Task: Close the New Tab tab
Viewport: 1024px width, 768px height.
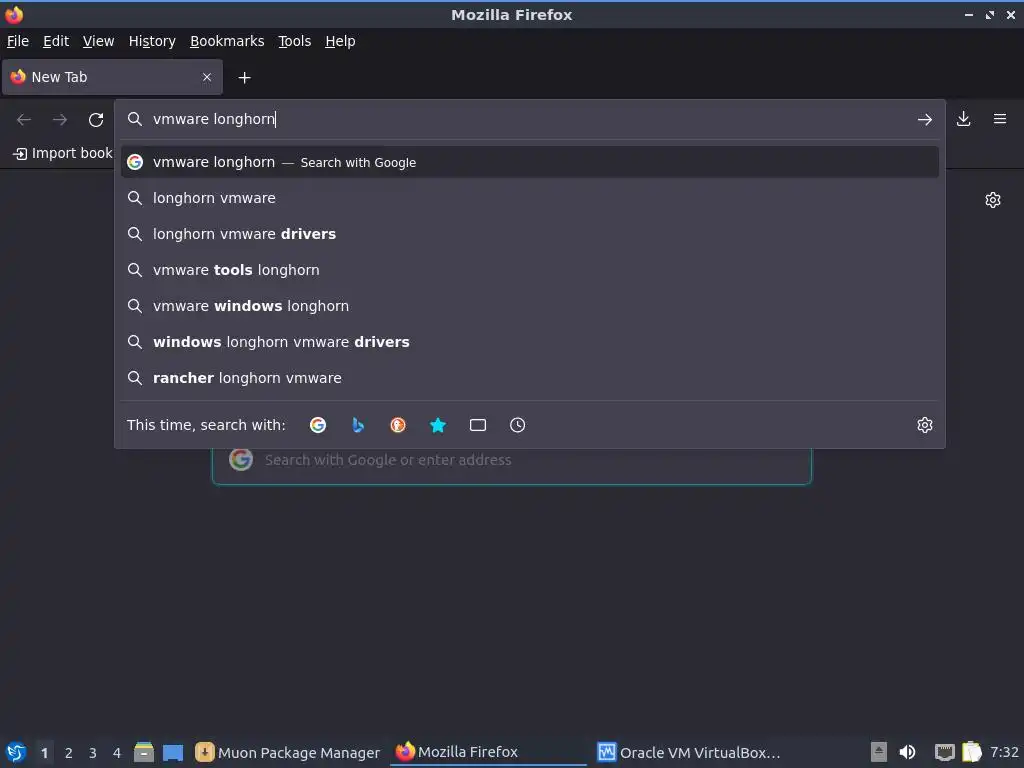Action: click(207, 77)
